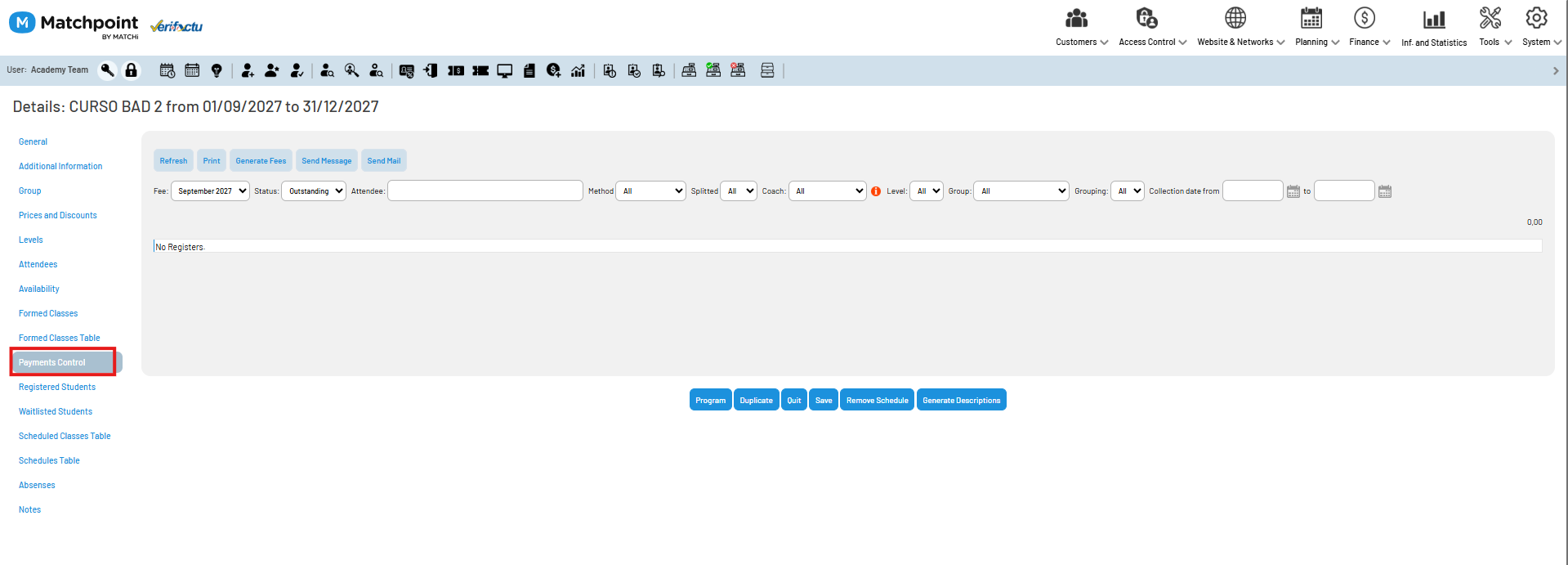This screenshot has width=1568, height=565.
Task: Click the door entry arrow icon
Action: tap(431, 70)
